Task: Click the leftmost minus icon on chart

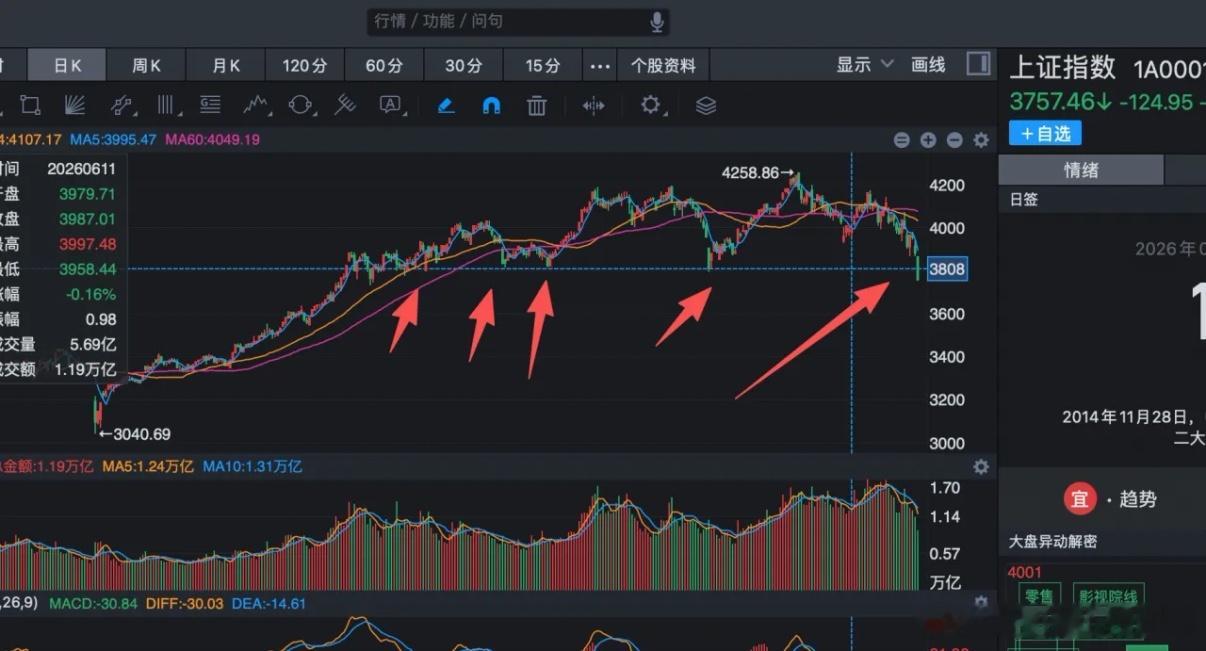Action: 901,140
